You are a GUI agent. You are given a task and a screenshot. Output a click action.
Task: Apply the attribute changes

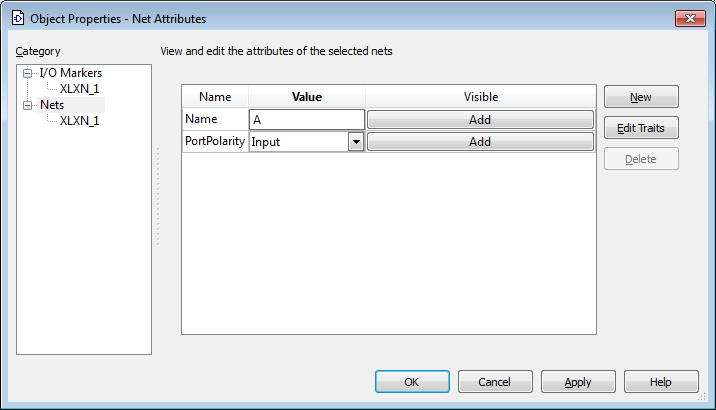(x=578, y=382)
